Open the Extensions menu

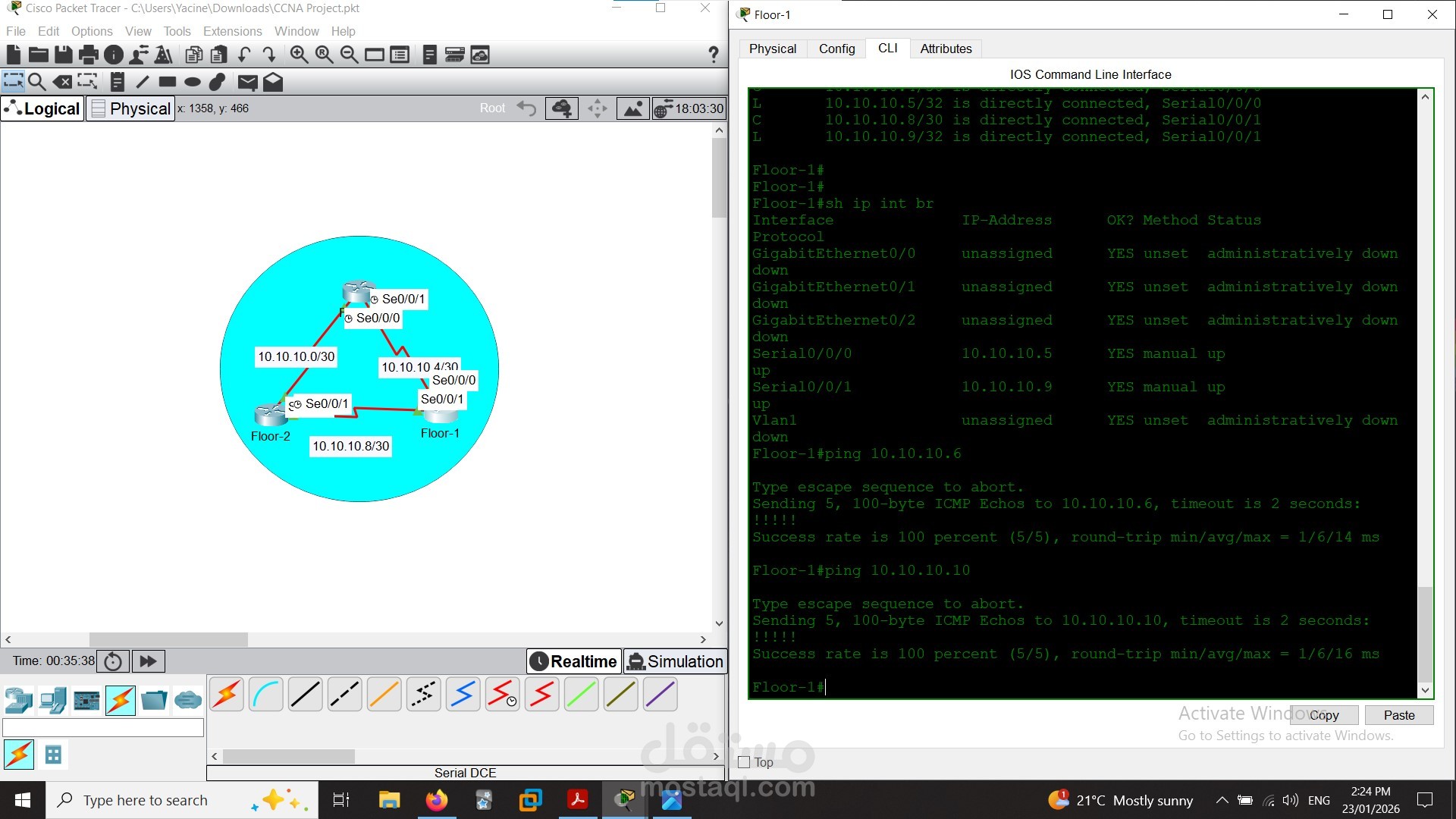(232, 31)
